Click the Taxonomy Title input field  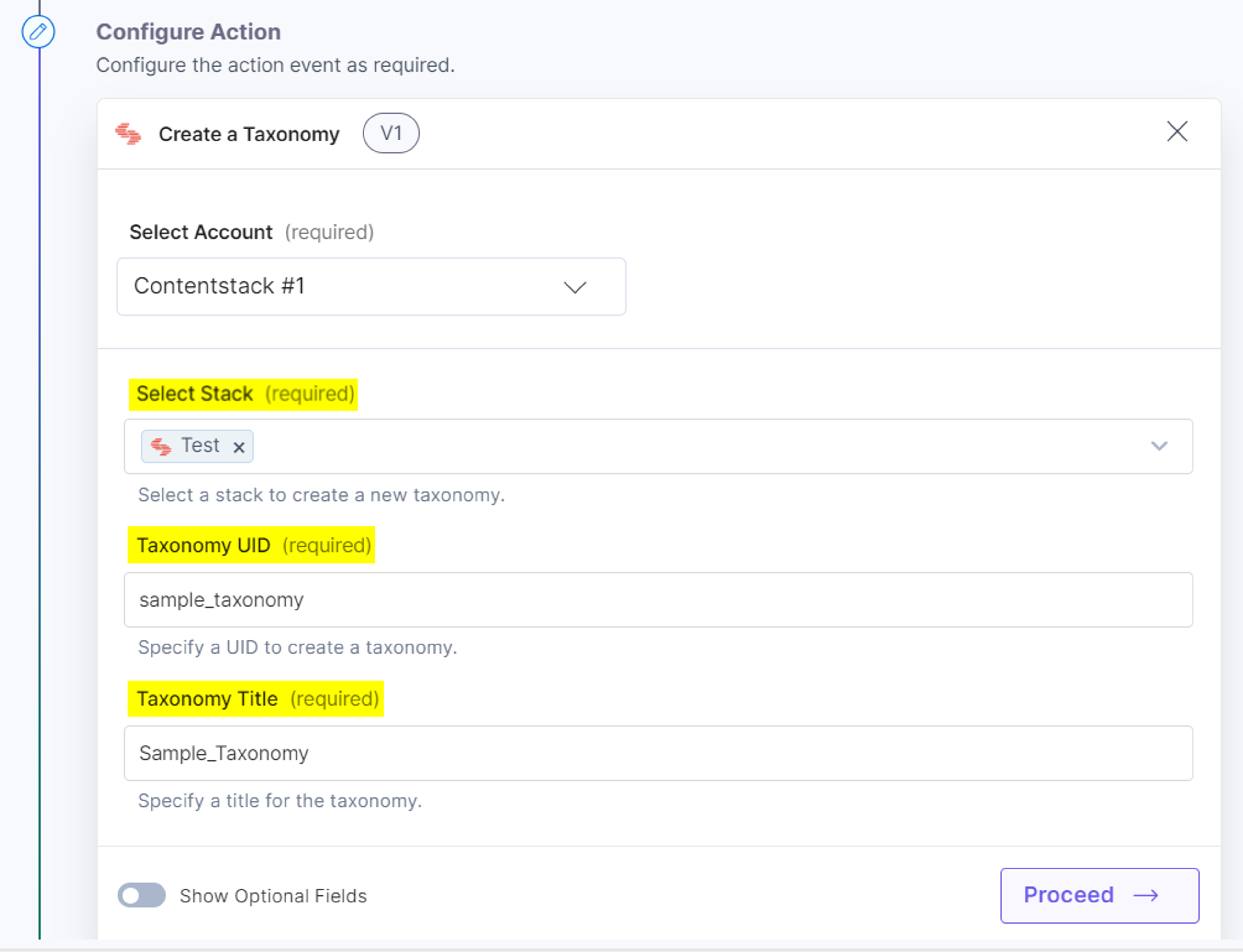pos(658,753)
